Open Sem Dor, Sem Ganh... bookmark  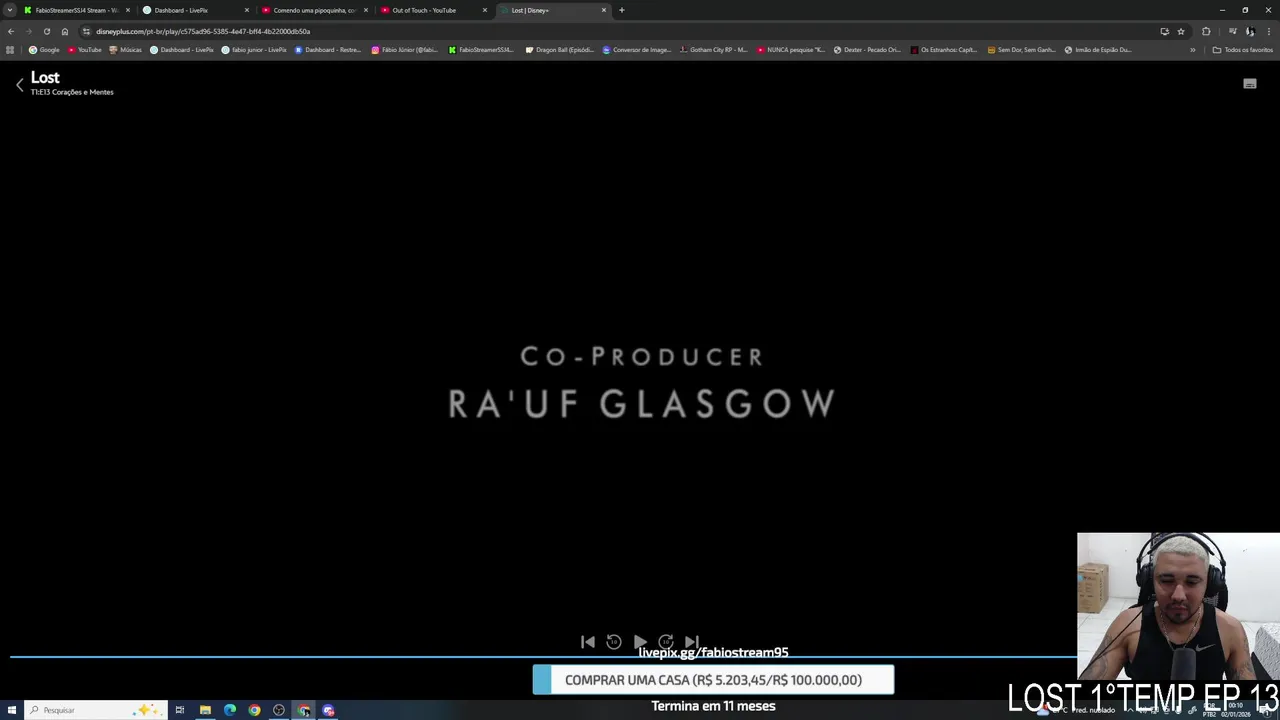click(1021, 50)
